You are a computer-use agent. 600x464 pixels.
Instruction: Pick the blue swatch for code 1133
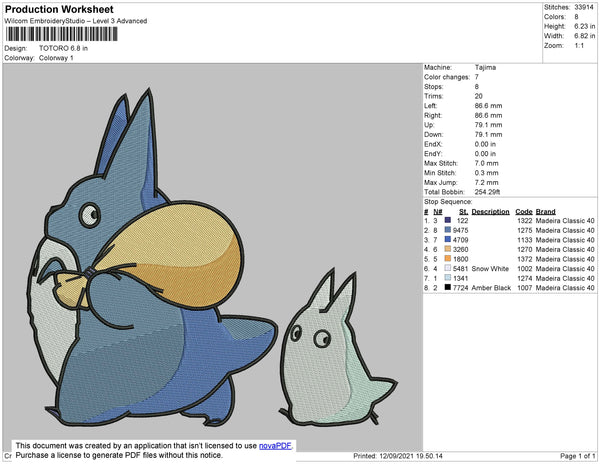pos(447,239)
